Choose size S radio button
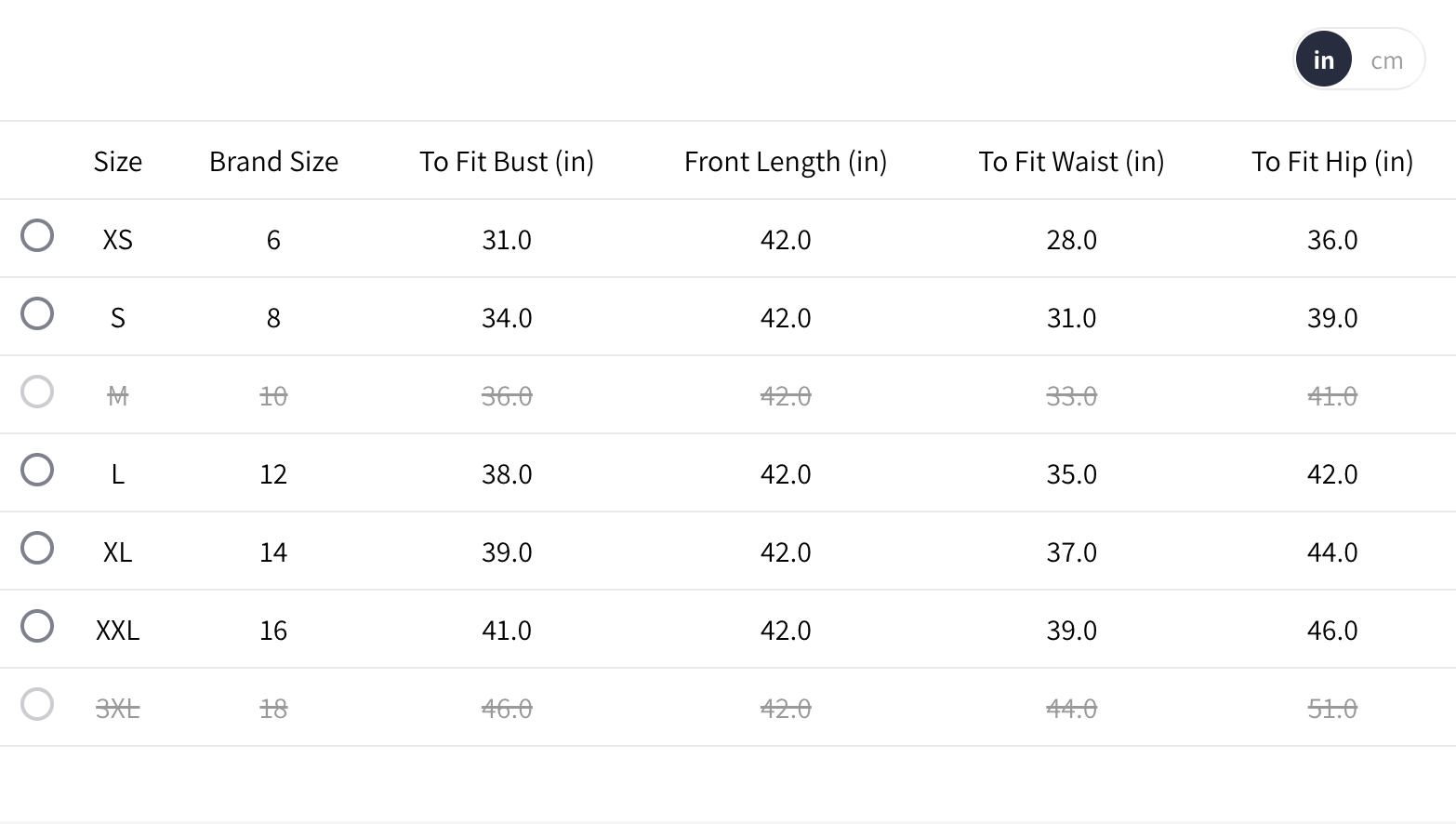Image resolution: width=1456 pixels, height=824 pixels. pos(37,313)
